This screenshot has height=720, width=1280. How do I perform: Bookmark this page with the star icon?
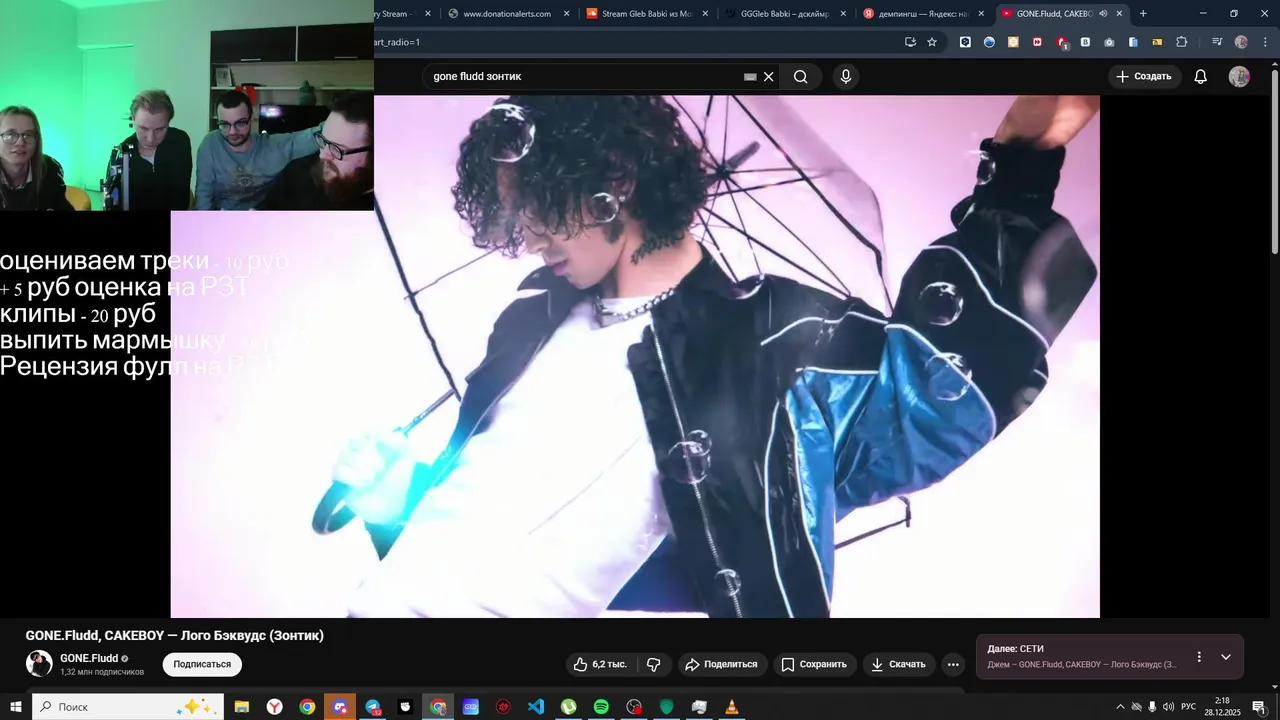click(x=932, y=42)
